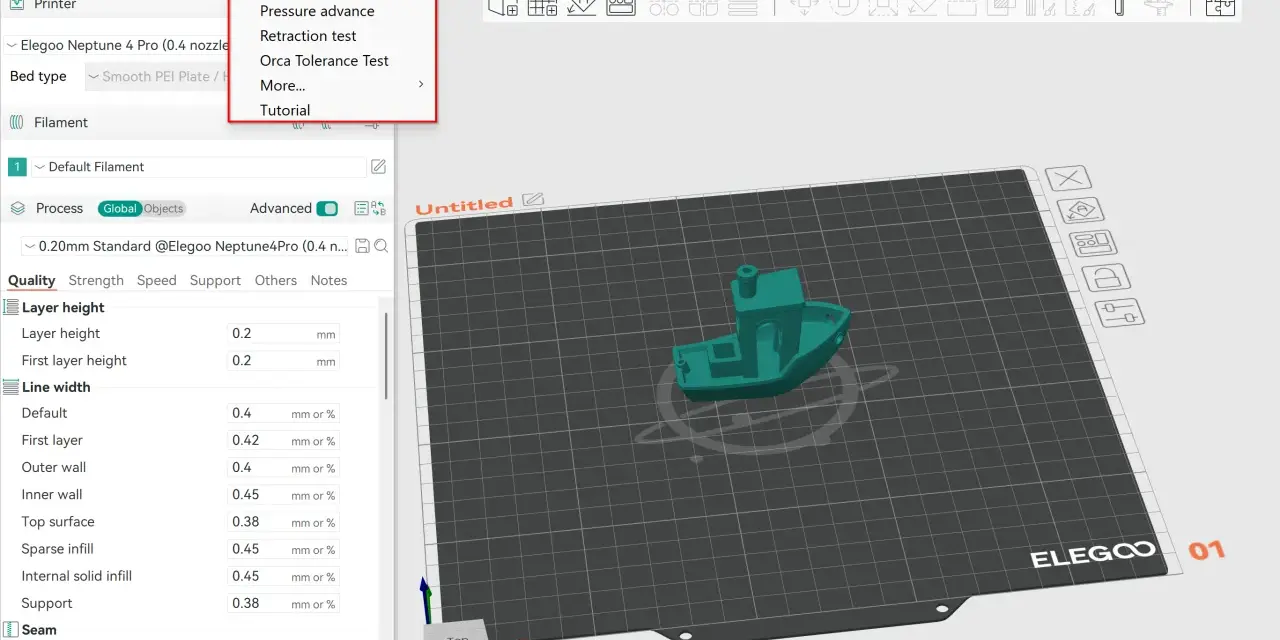Open the Elegoo Neptune 4 Pro printer dropdown
This screenshot has height=640, width=1280.
[118, 45]
